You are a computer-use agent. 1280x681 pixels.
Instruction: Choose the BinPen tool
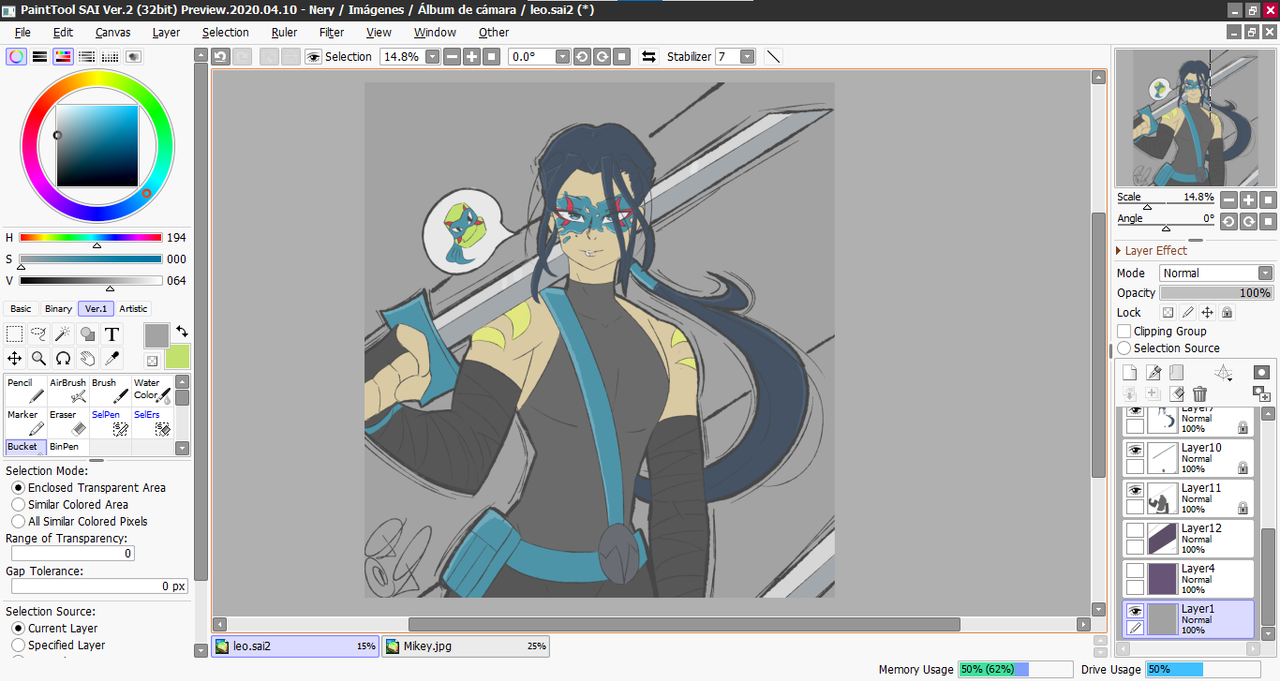click(67, 447)
